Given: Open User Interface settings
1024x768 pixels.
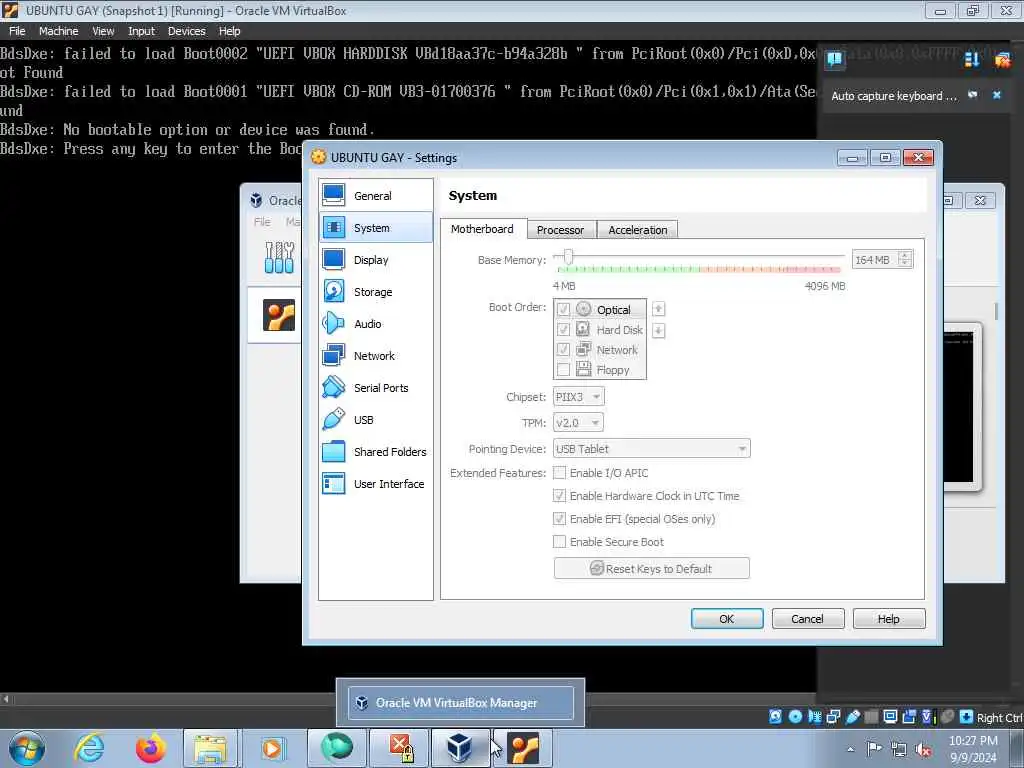Looking at the screenshot, I should coord(376,483).
